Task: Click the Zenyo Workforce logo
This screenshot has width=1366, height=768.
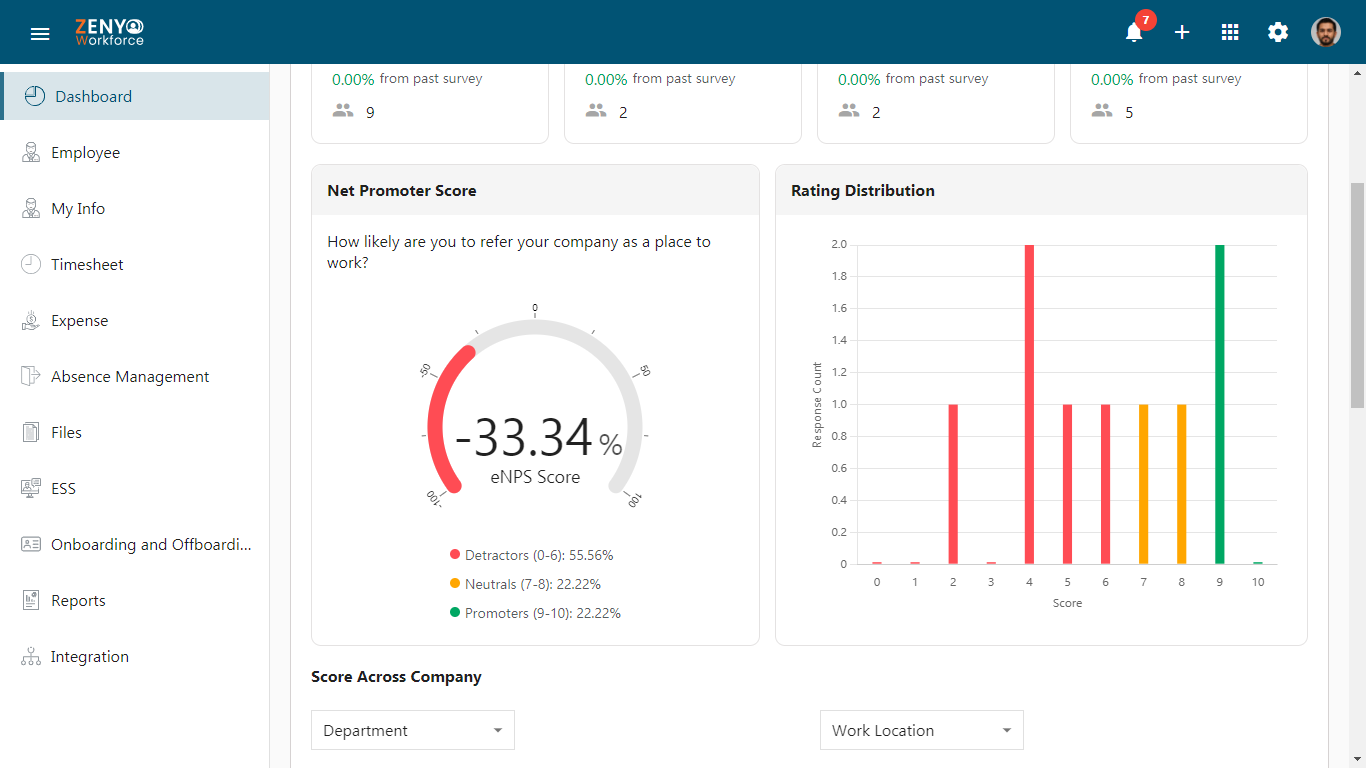Action: 110,32
